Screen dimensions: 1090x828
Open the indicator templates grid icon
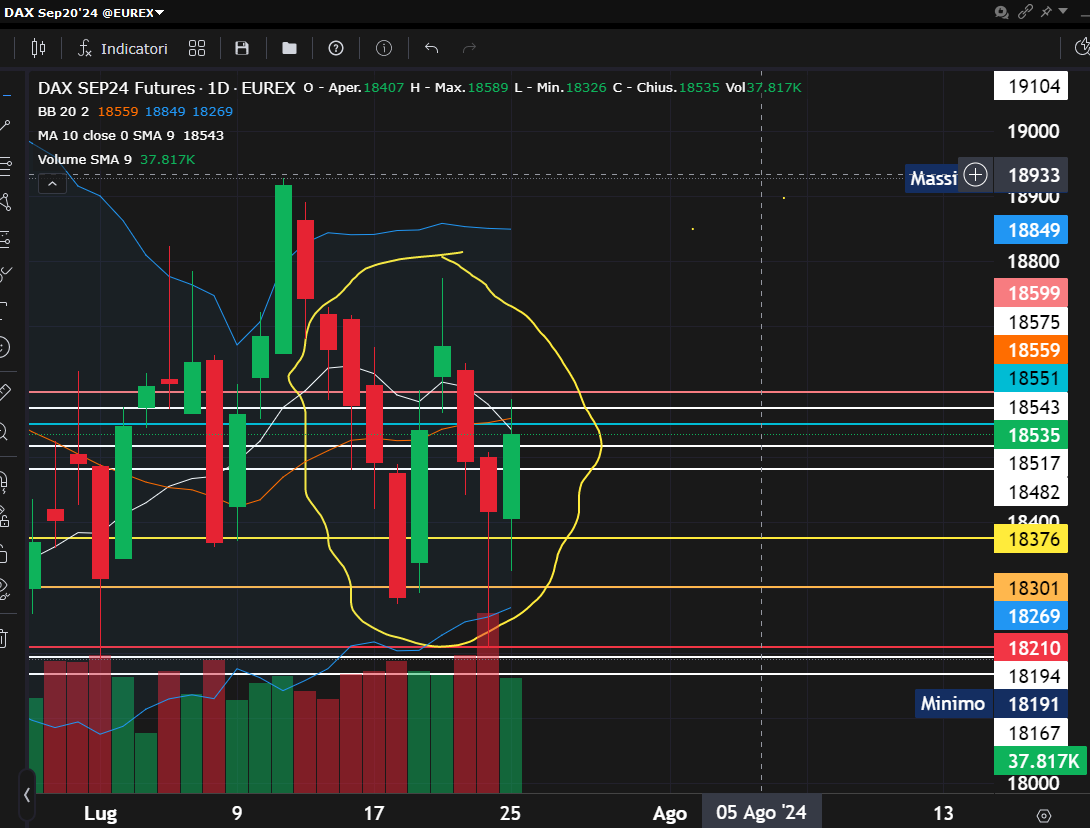pyautogui.click(x=197, y=48)
